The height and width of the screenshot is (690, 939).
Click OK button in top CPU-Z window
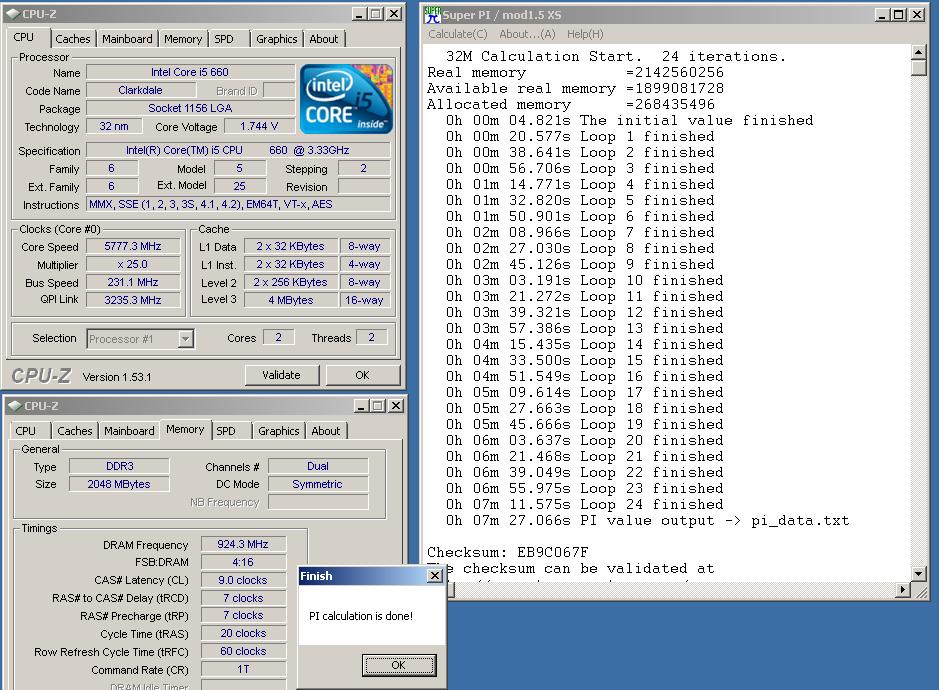click(362, 375)
